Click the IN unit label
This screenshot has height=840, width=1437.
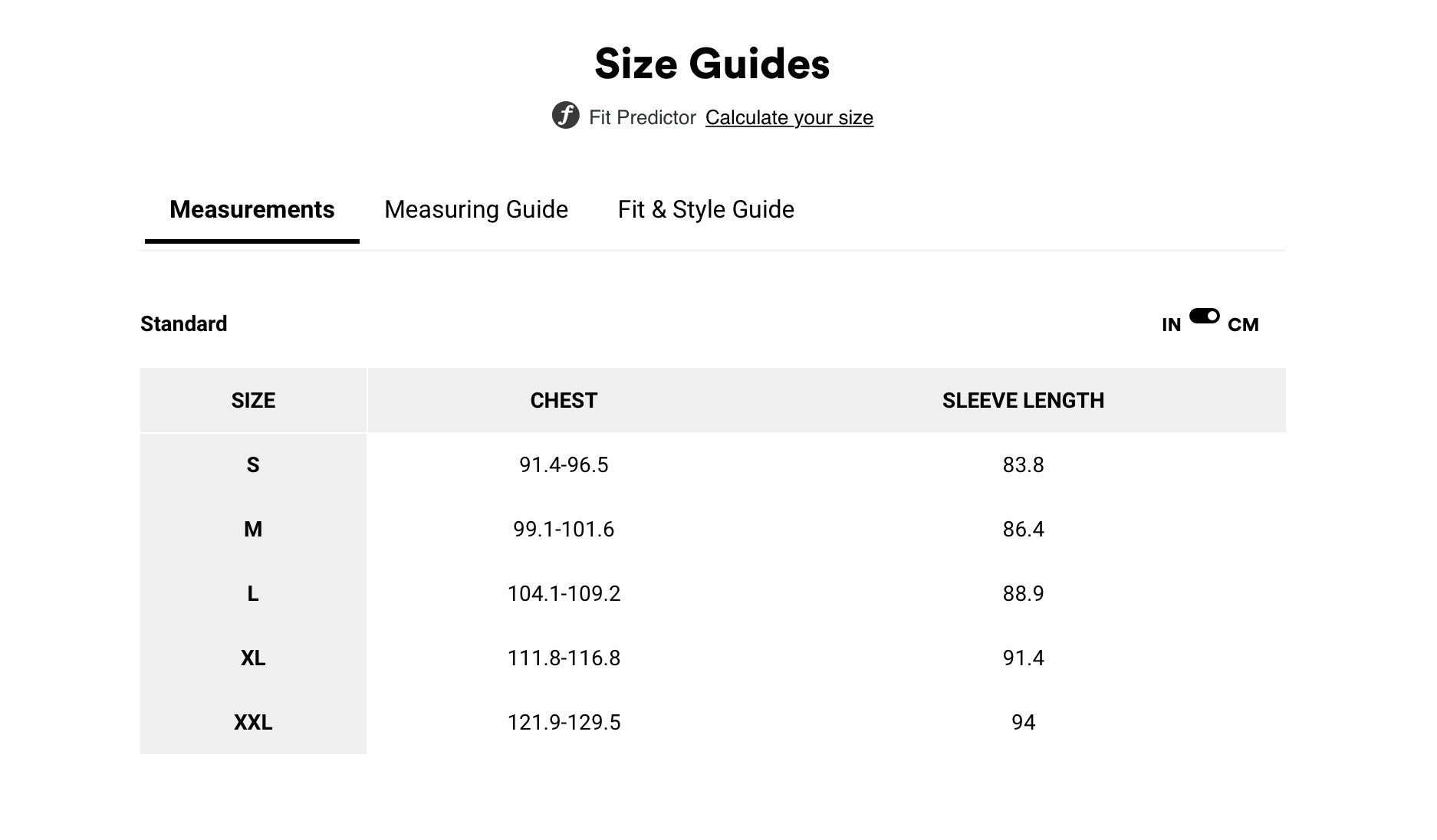[x=1171, y=325]
